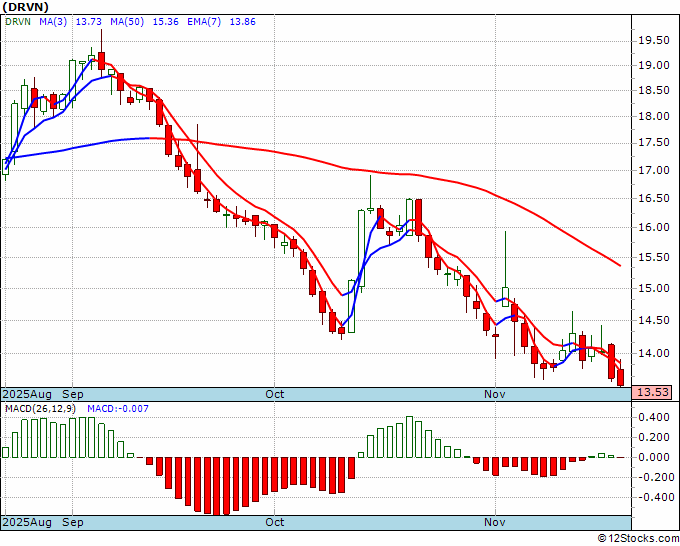Click the MACD:-0.007 value label
This screenshot has height=546, width=680.
(118, 409)
